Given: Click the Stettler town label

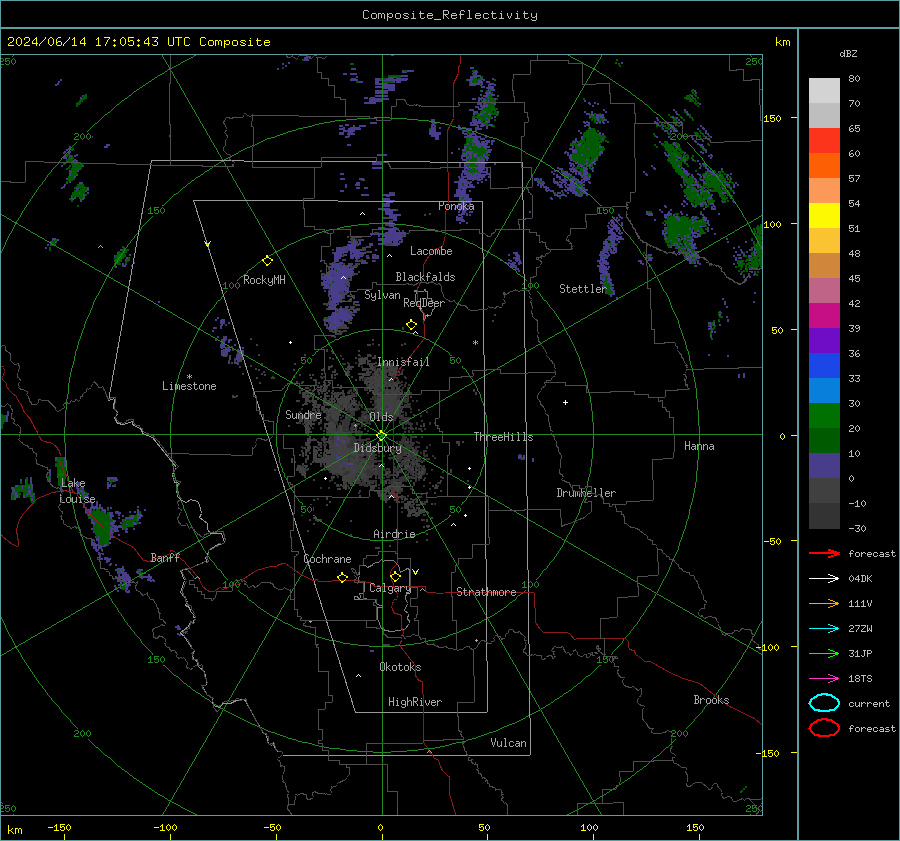Looking at the screenshot, I should coord(583,289).
